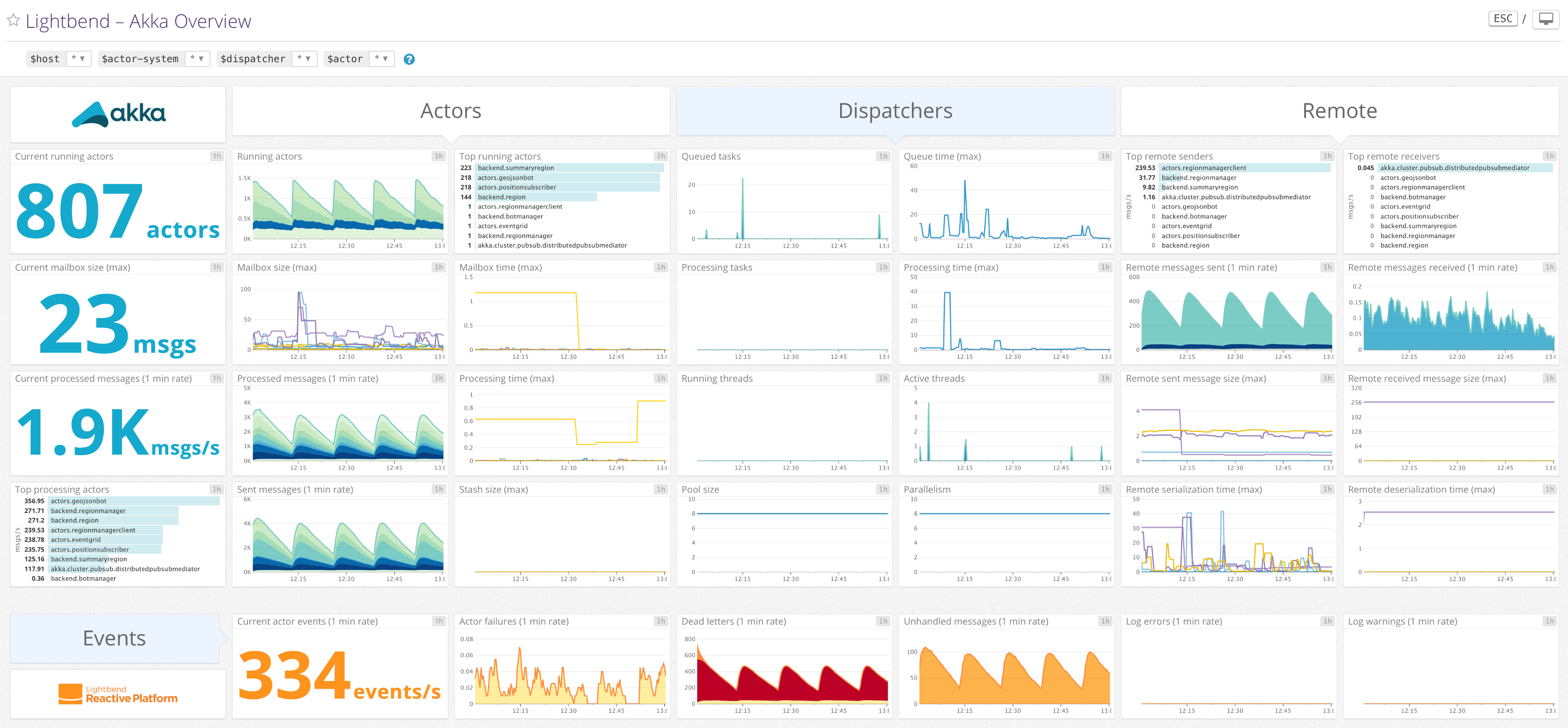
Task: Open the $host variable dropdown
Action: click(79, 59)
